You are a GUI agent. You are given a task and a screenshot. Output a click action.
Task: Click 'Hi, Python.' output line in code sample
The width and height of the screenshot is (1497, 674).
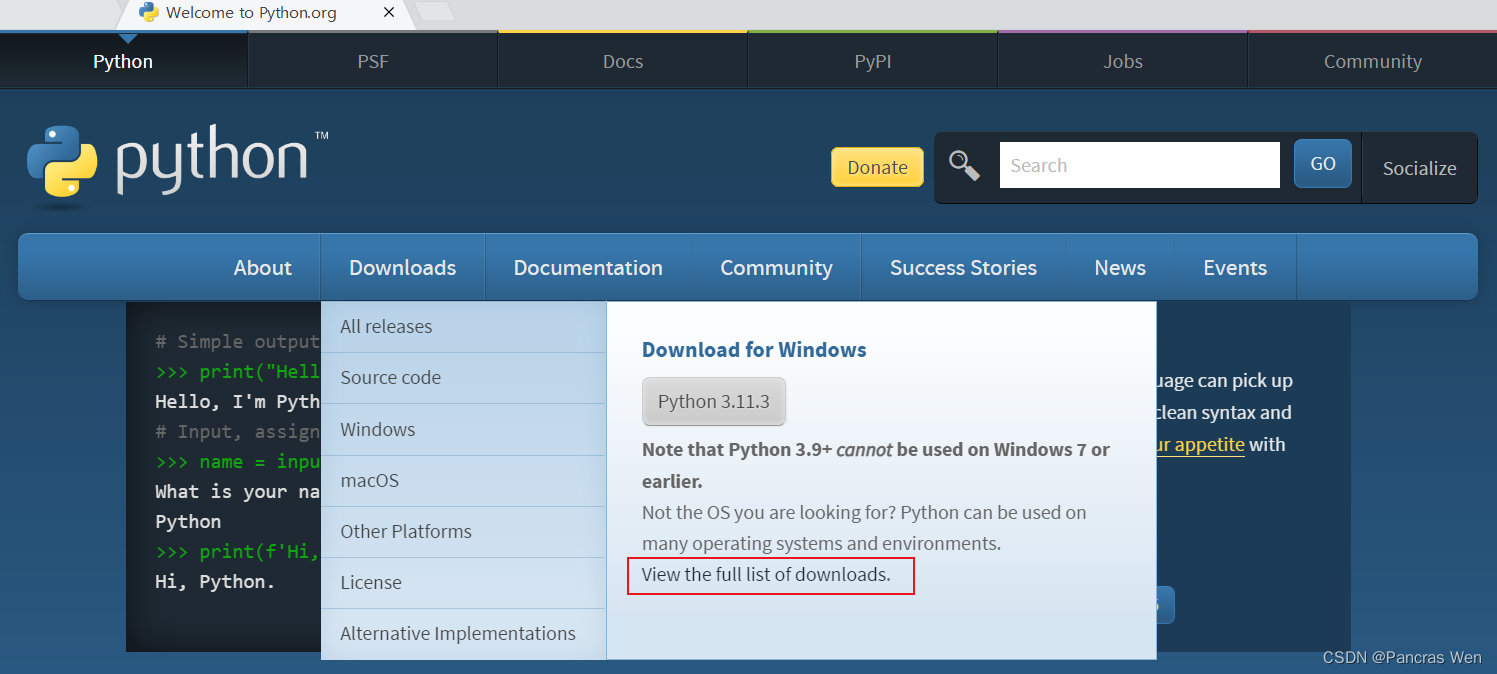point(215,582)
